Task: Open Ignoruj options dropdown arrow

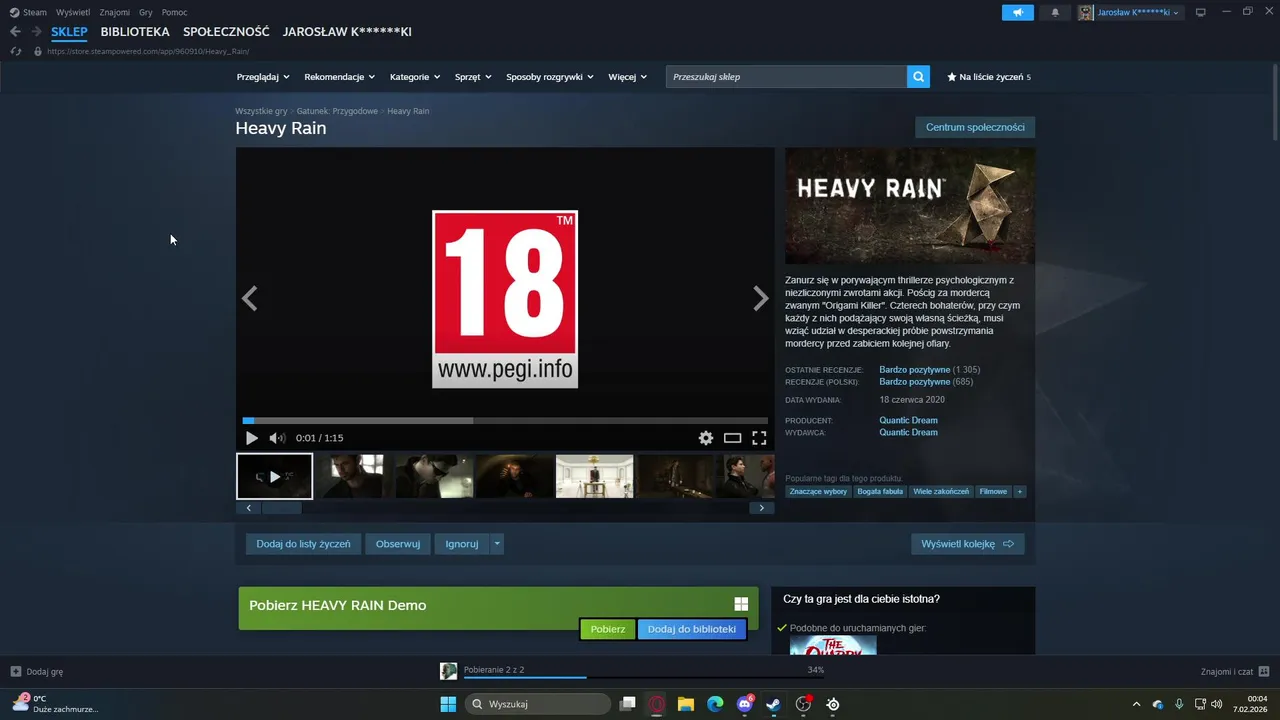Action: (497, 544)
